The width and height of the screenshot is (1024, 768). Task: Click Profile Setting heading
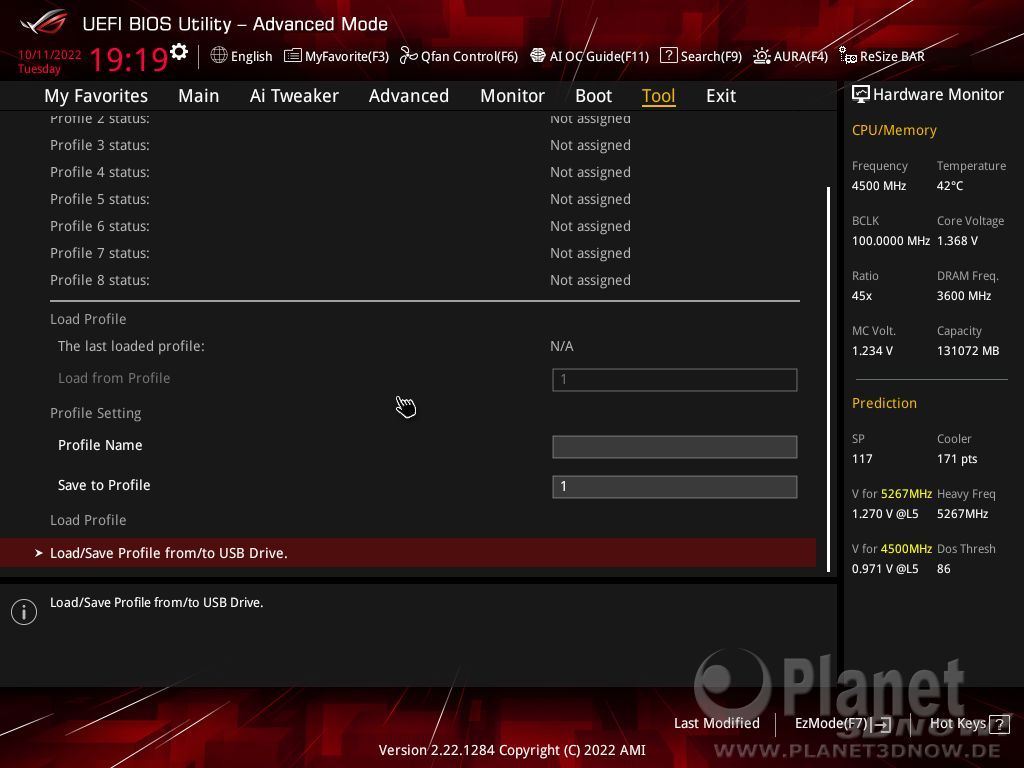pyautogui.click(x=95, y=413)
